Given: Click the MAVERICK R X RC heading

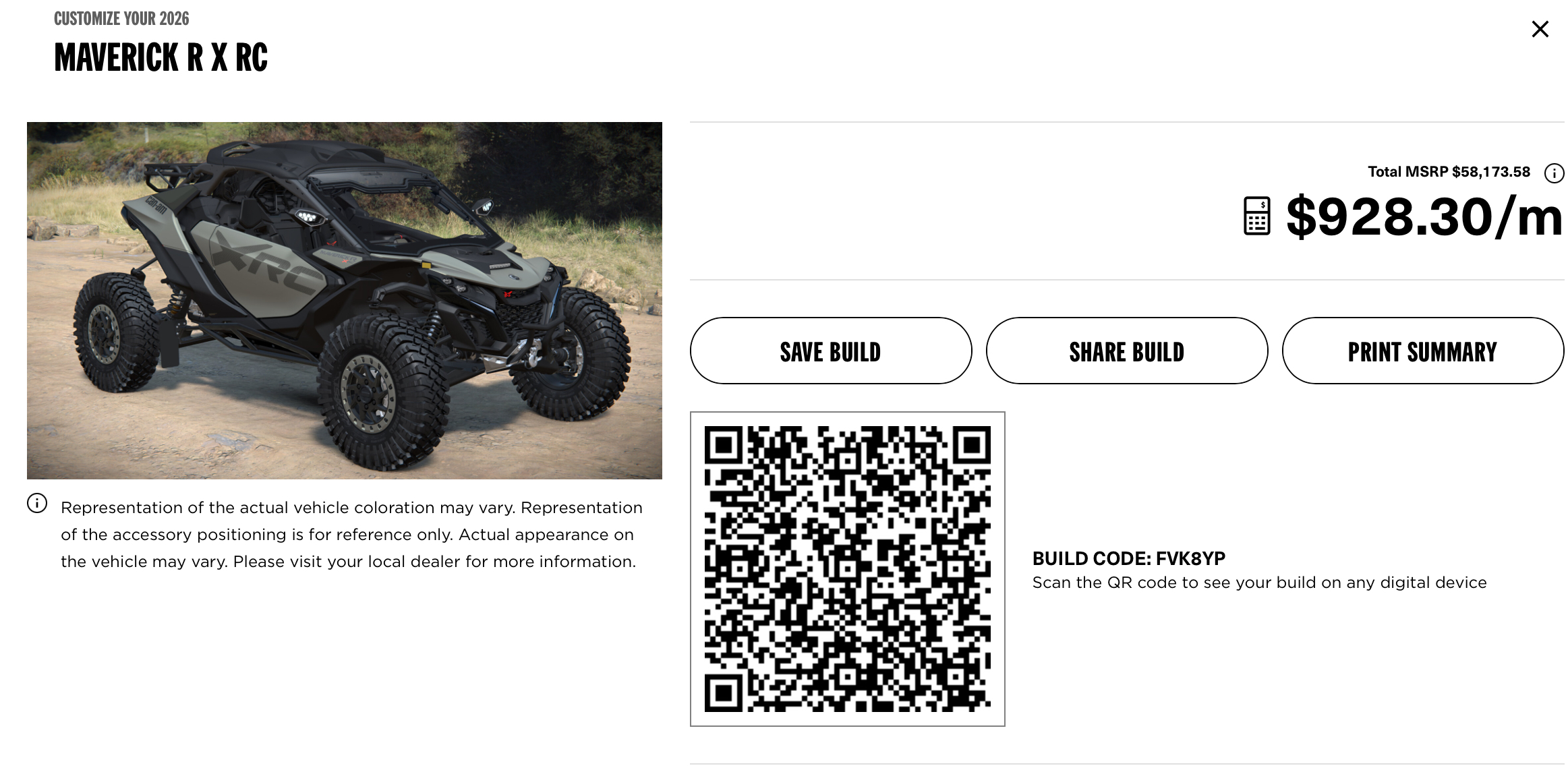Looking at the screenshot, I should click(161, 57).
